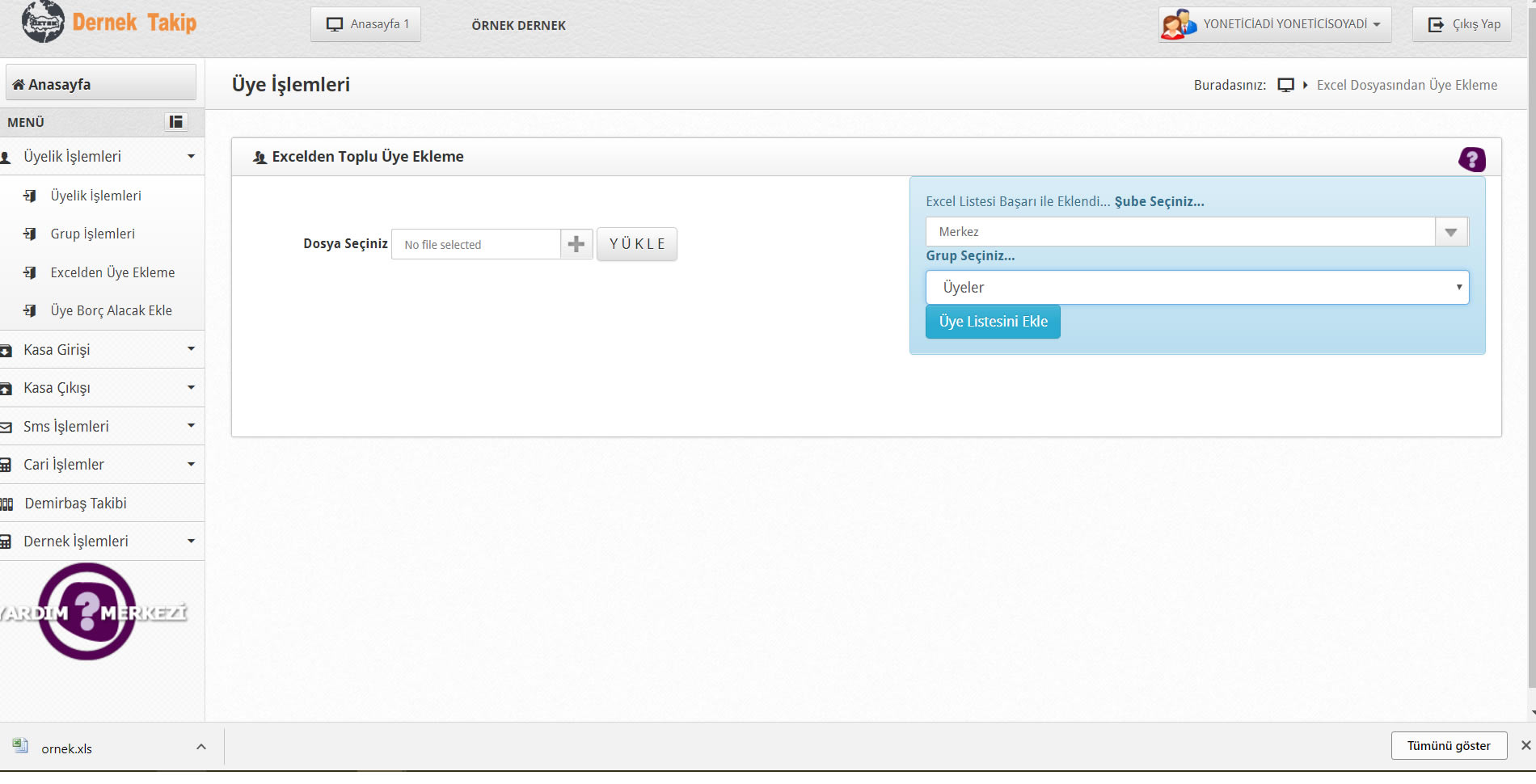Click the Üye Listesini Ekle button

(x=993, y=322)
